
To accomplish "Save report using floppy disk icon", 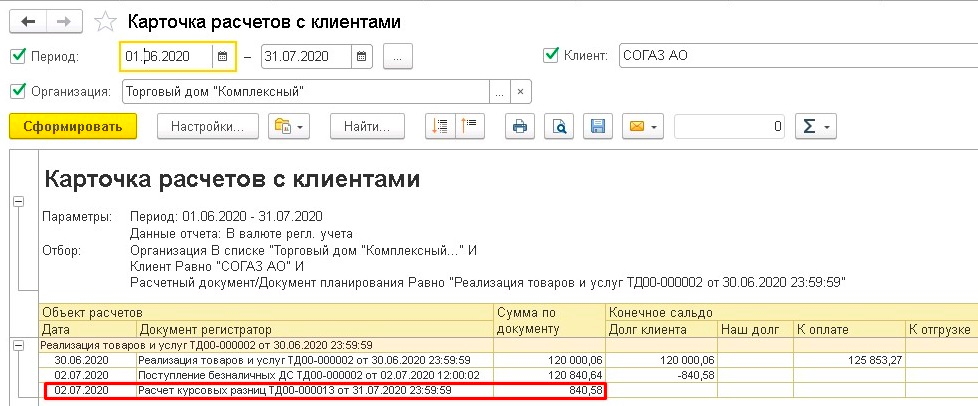I will pos(598,127).
